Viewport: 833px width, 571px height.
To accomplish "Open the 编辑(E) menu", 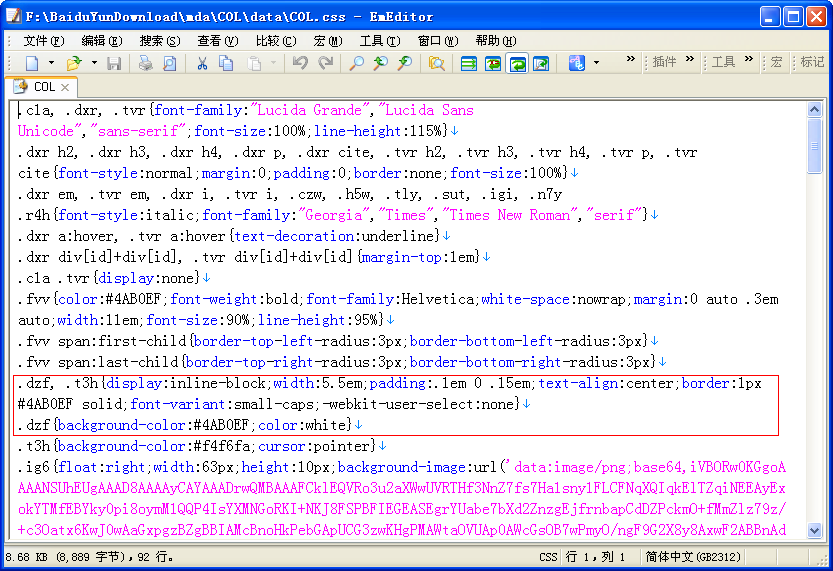I will click(101, 41).
